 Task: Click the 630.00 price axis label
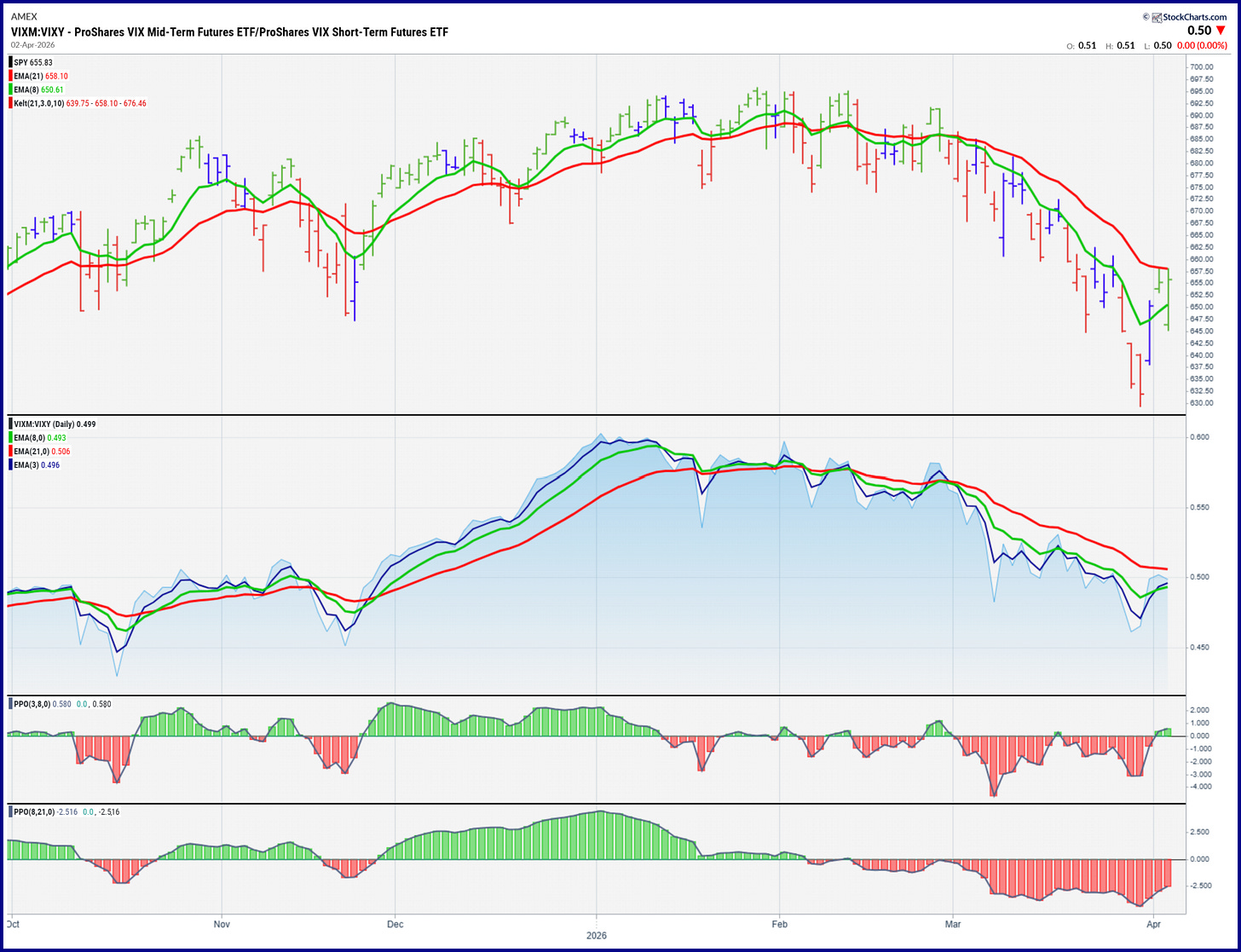click(1202, 403)
